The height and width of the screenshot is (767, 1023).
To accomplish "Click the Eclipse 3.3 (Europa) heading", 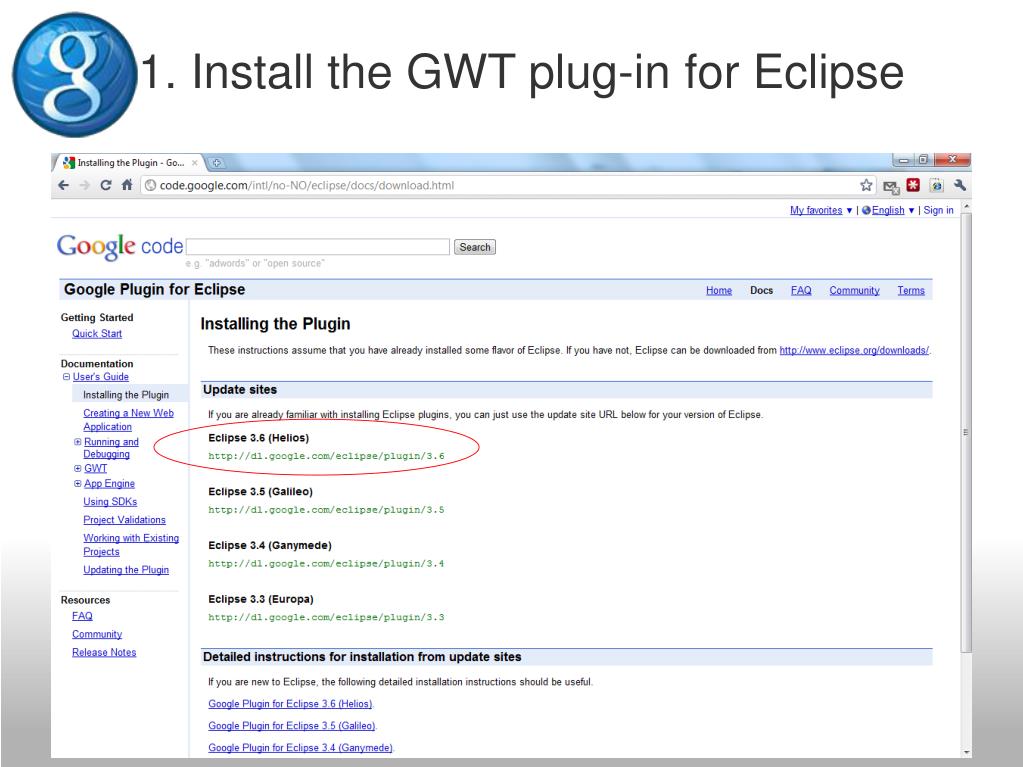I will coord(260,599).
